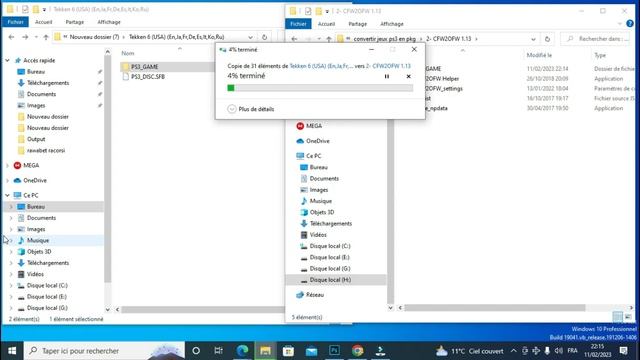Expand the highlighted Bureau under Ce PC, left window
640x360 pixels.
(x=11, y=207)
